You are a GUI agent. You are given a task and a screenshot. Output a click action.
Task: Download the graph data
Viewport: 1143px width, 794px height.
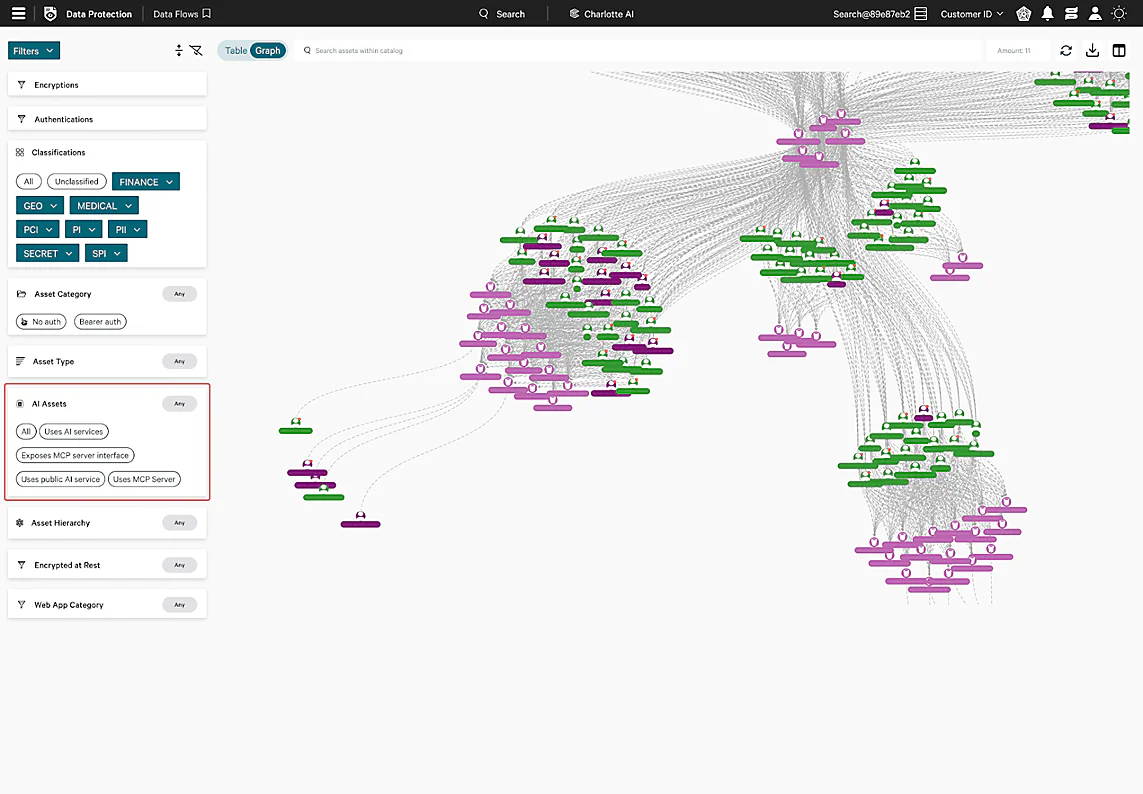pos(1092,50)
